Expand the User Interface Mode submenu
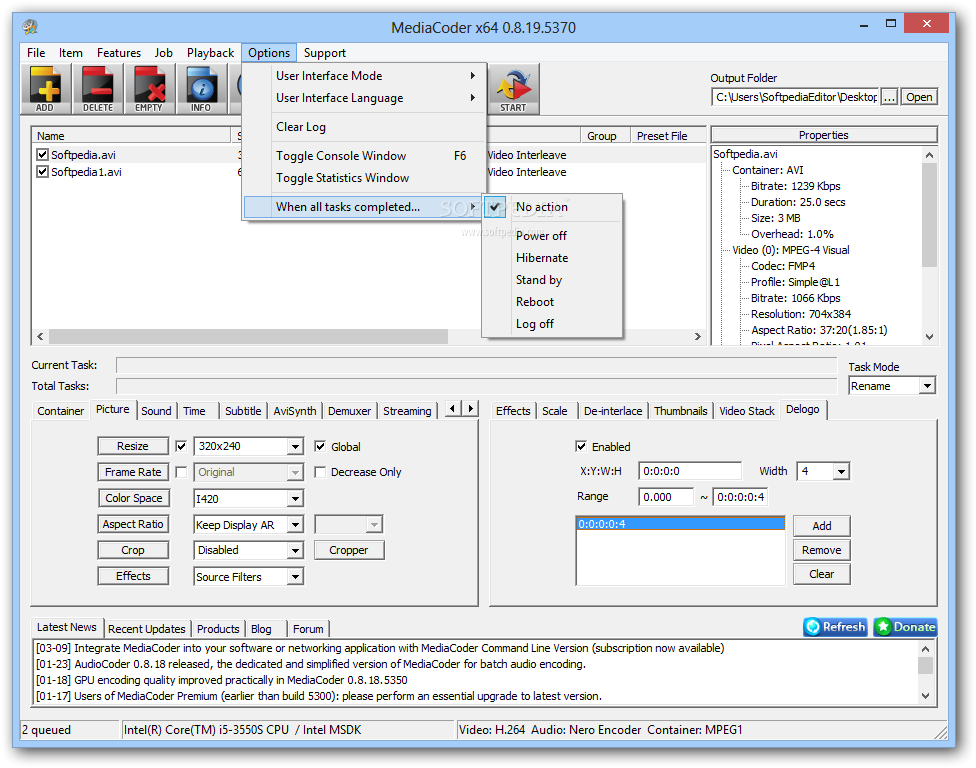The height and width of the screenshot is (768, 976). (x=364, y=75)
